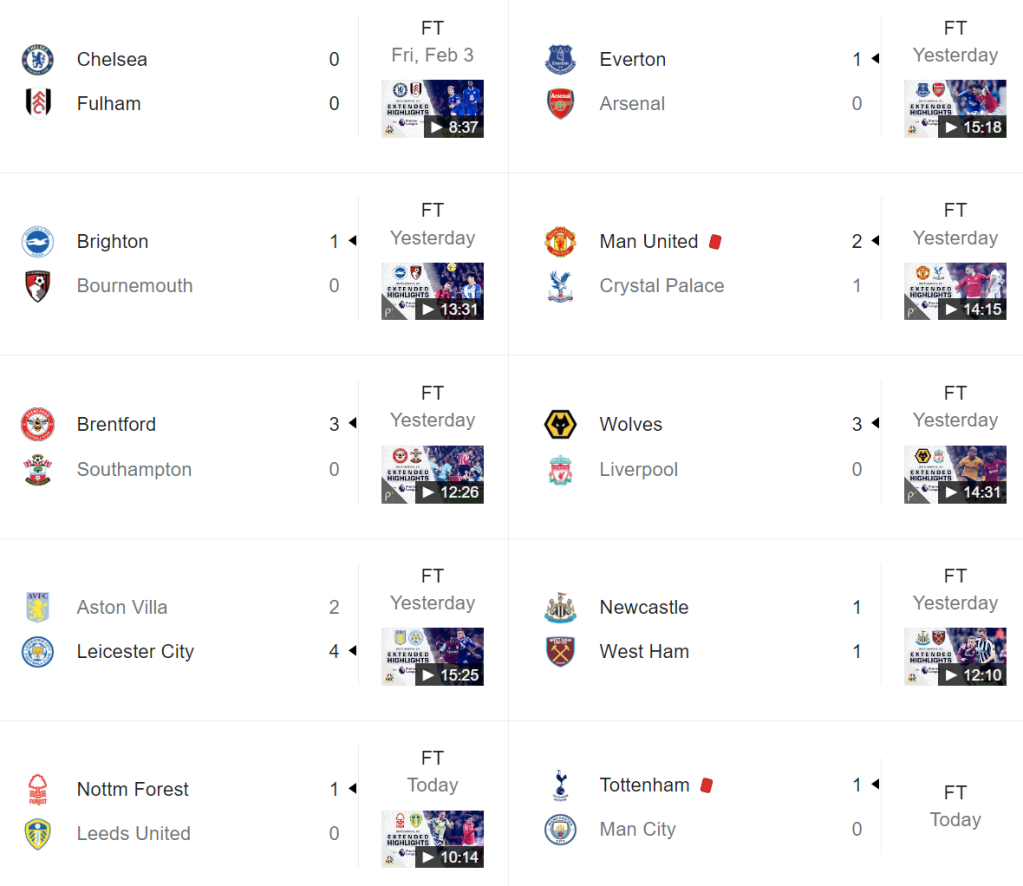Click the Tottenham red card icon

point(706,785)
